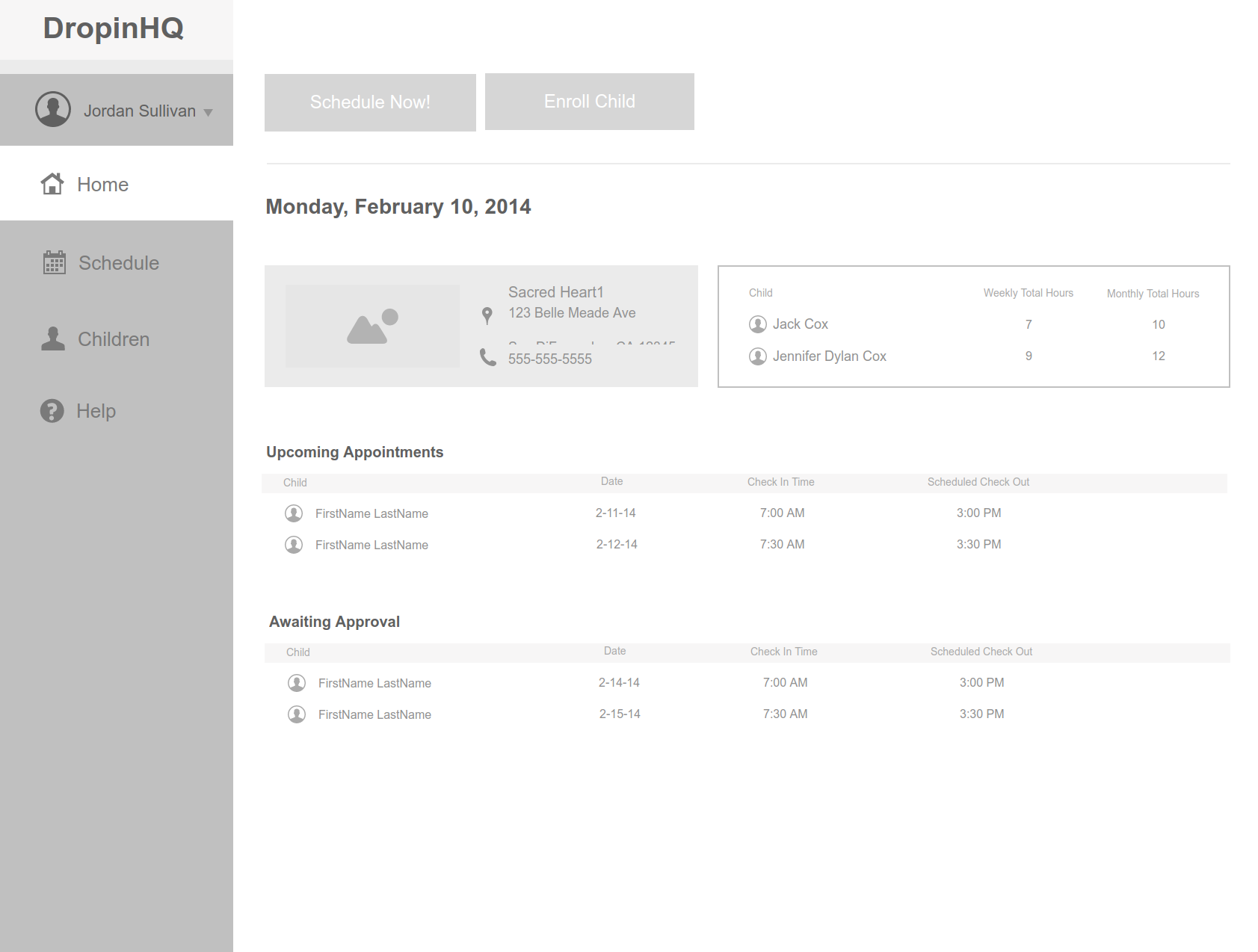Click the 2-11-14 date cell
1258x952 pixels.
point(616,513)
